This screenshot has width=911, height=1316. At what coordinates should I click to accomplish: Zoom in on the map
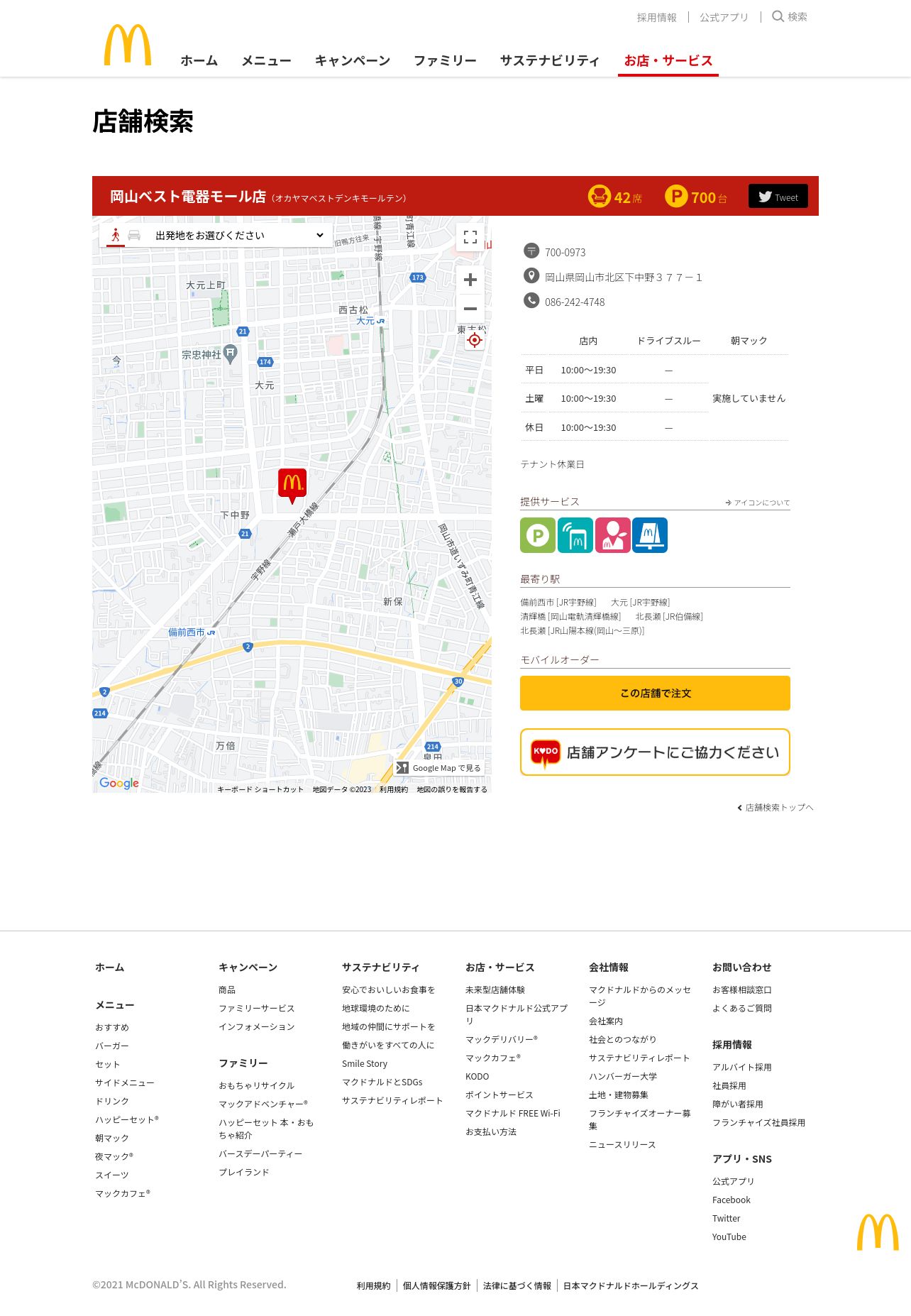click(470, 280)
